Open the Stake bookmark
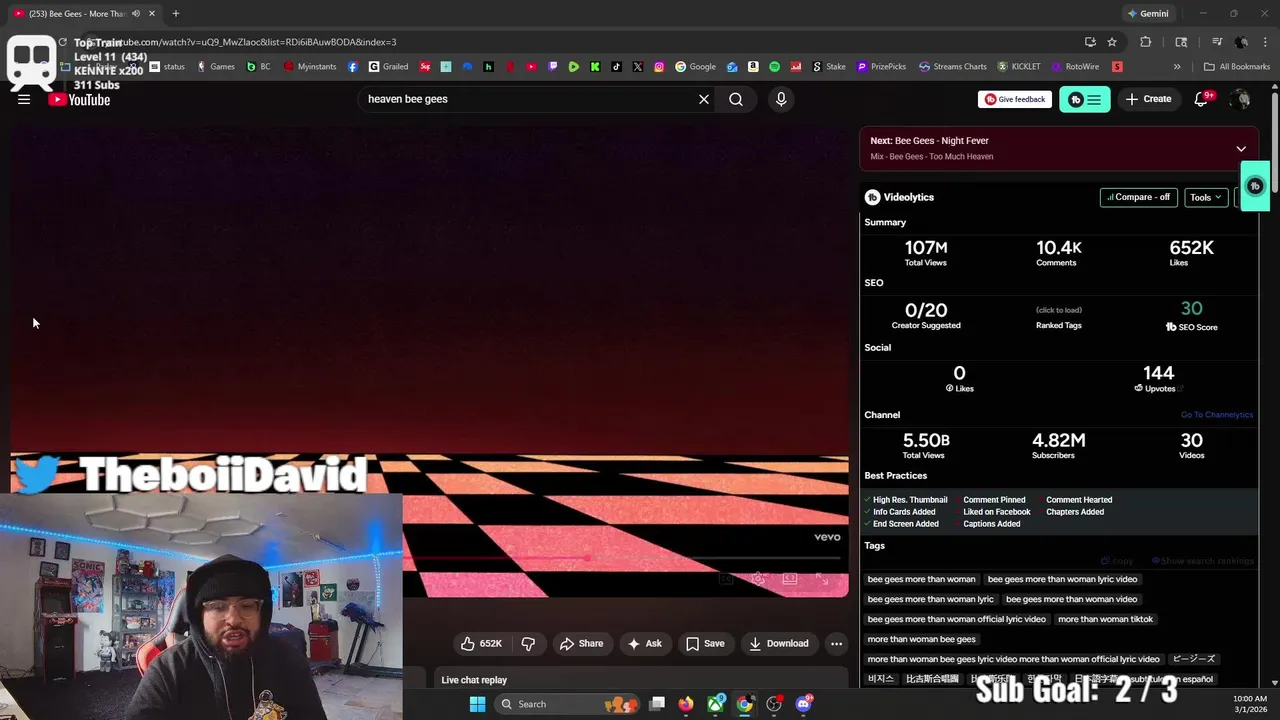Viewport: 1280px width, 720px height. (828, 67)
